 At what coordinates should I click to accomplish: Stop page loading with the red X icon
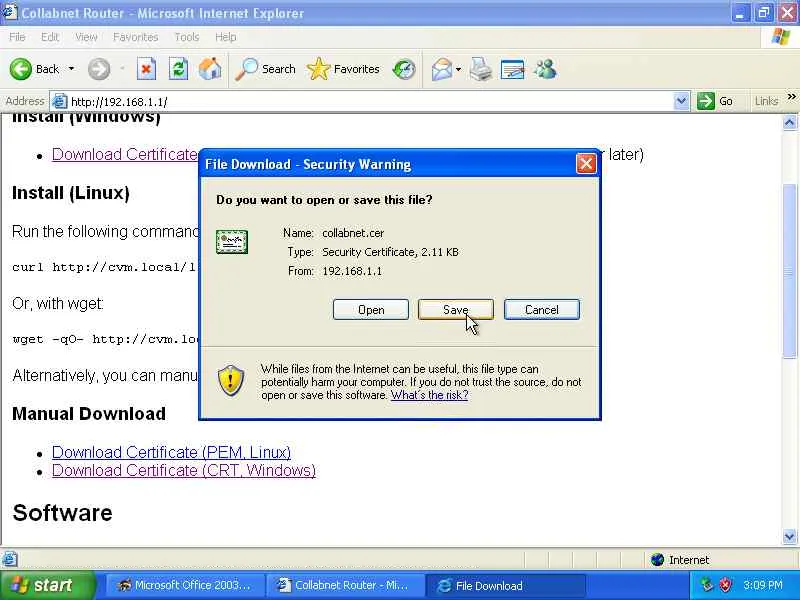[146, 69]
